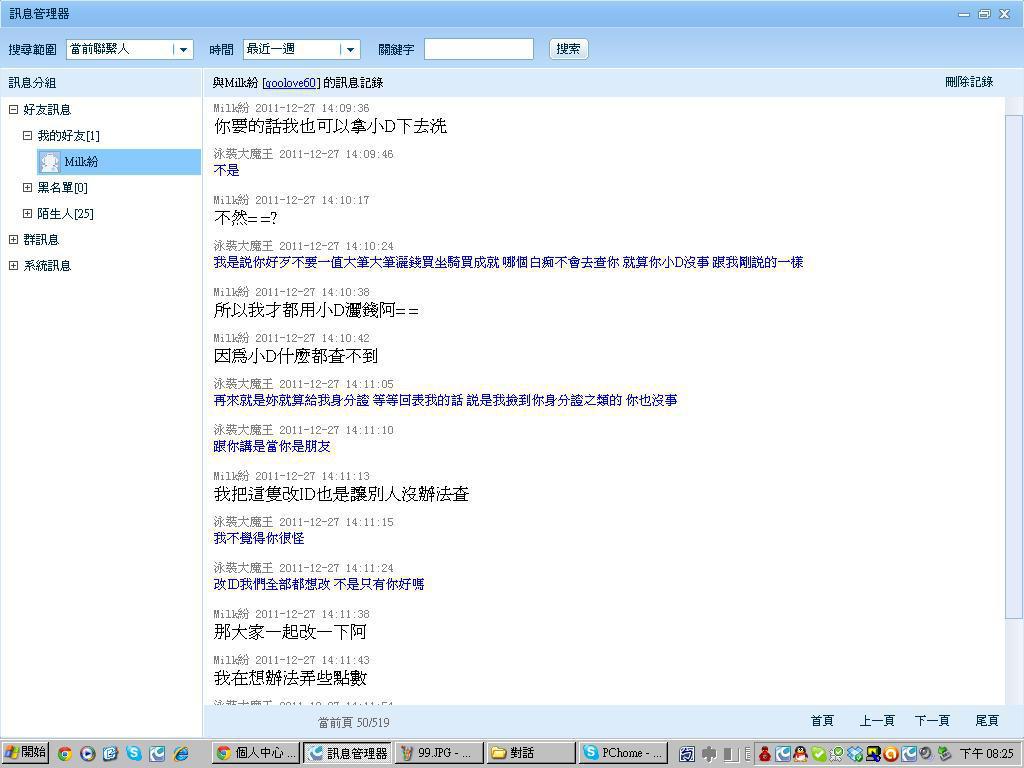Select the 群訊息 tree label
Image resolution: width=1024 pixels, height=768 pixels.
point(41,240)
